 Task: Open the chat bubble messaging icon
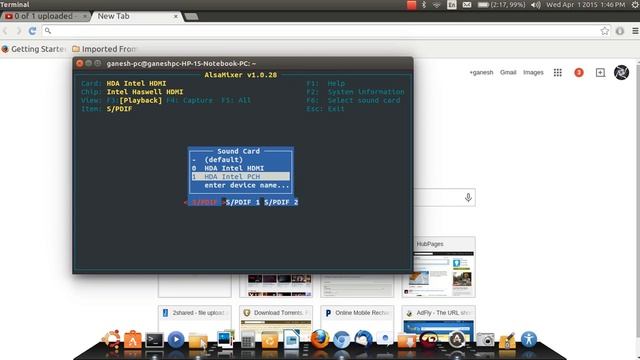(384, 339)
